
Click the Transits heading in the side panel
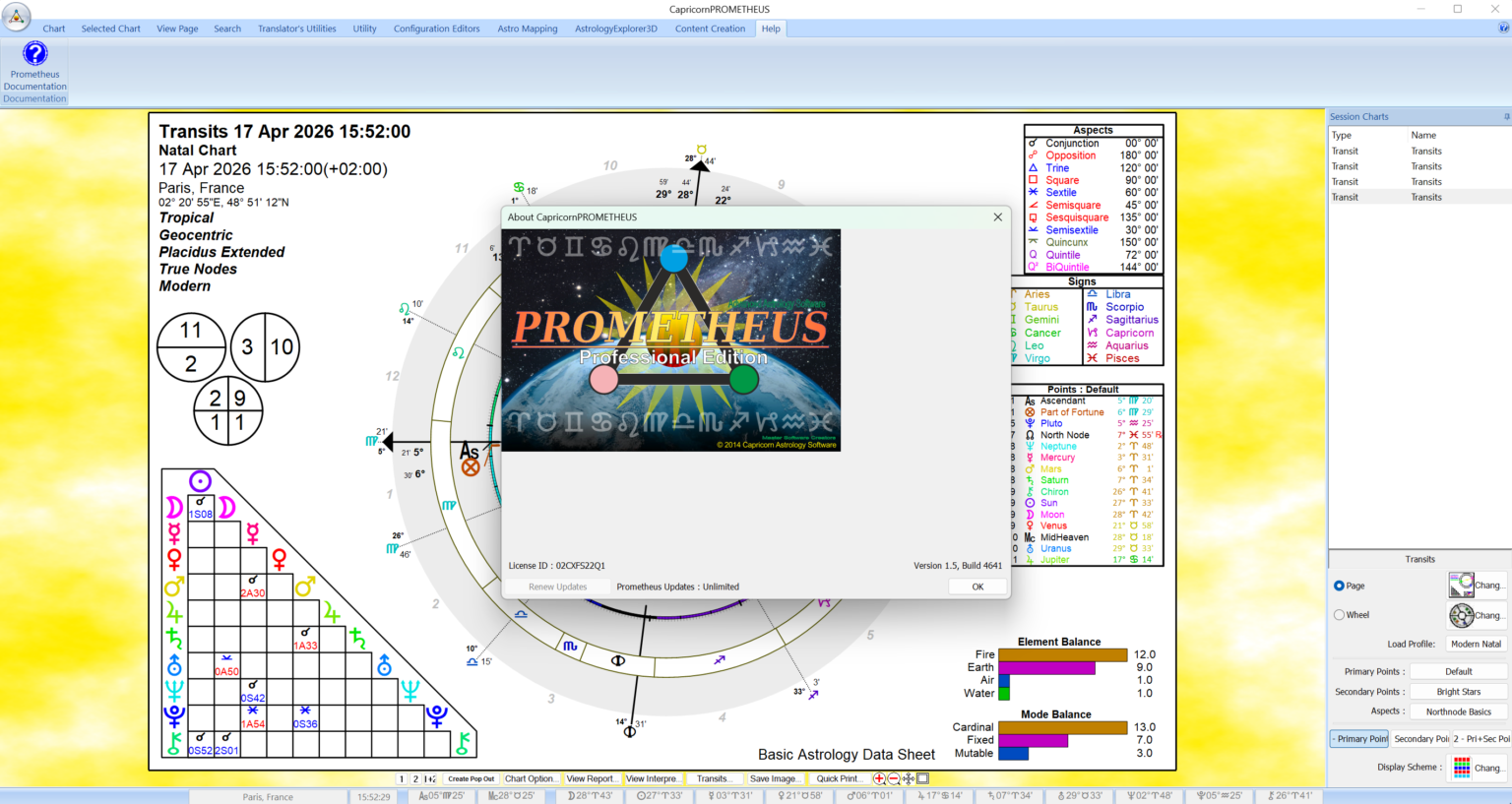coord(1419,559)
